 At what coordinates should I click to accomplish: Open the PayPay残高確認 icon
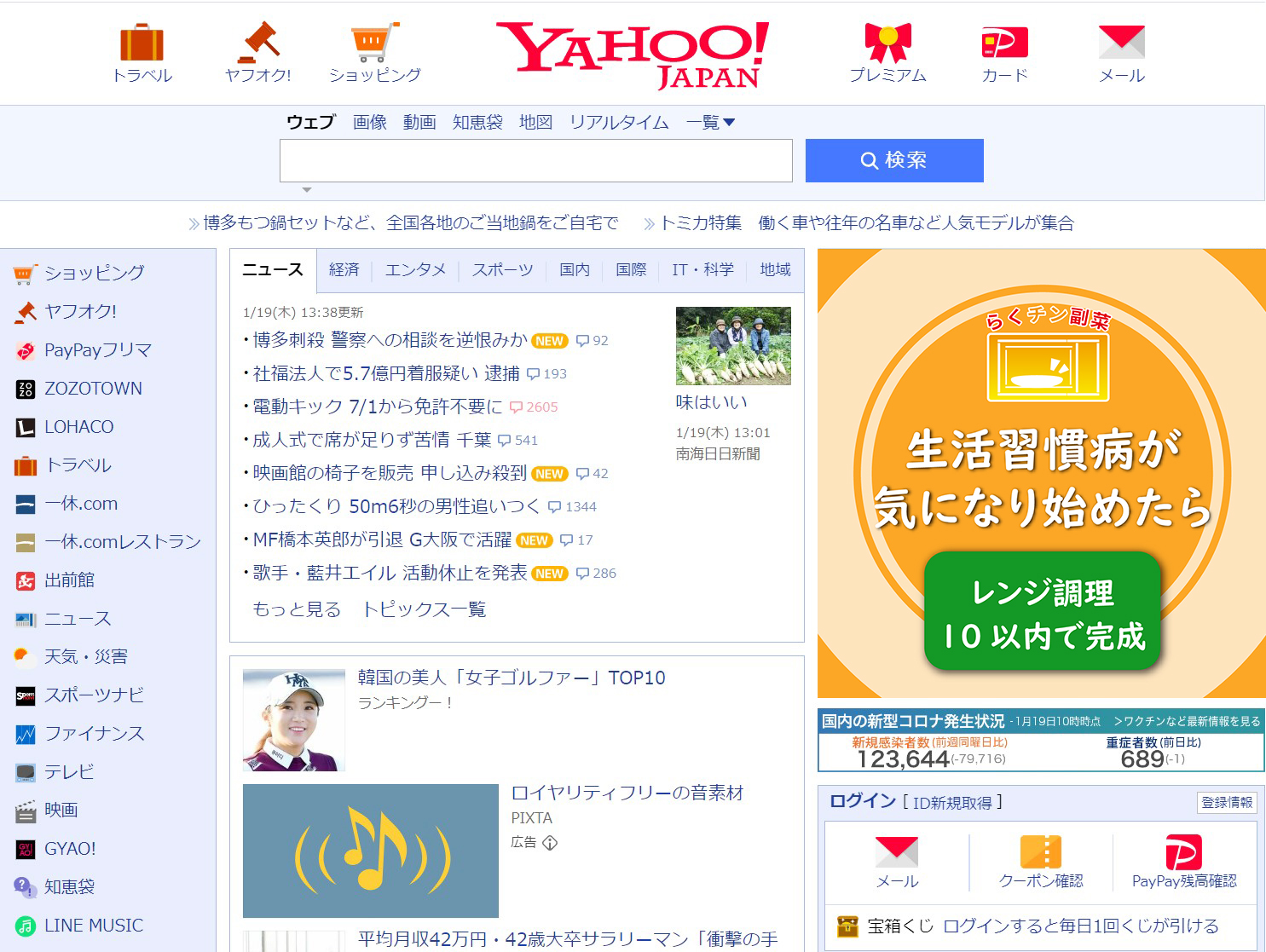tap(1184, 851)
